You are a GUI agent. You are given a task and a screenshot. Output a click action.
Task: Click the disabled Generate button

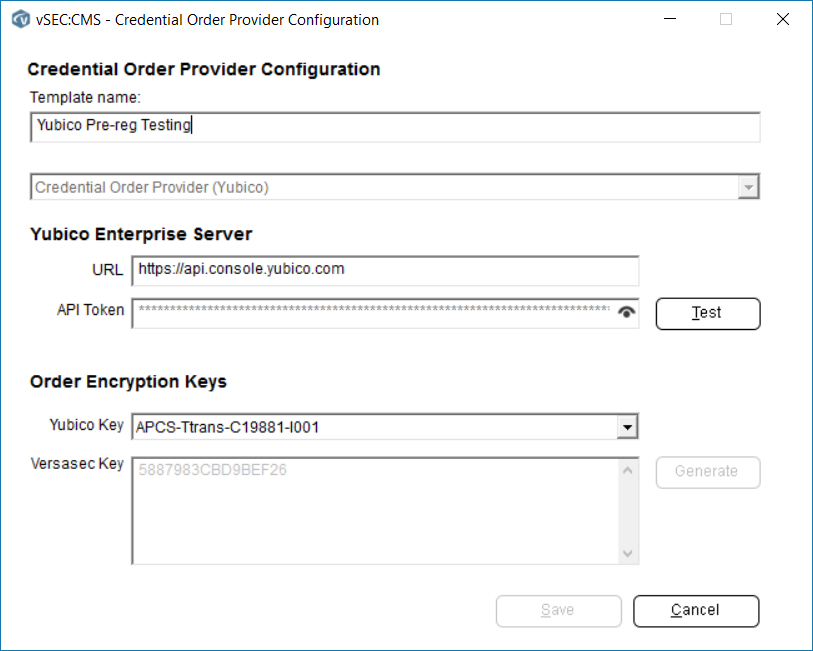707,472
